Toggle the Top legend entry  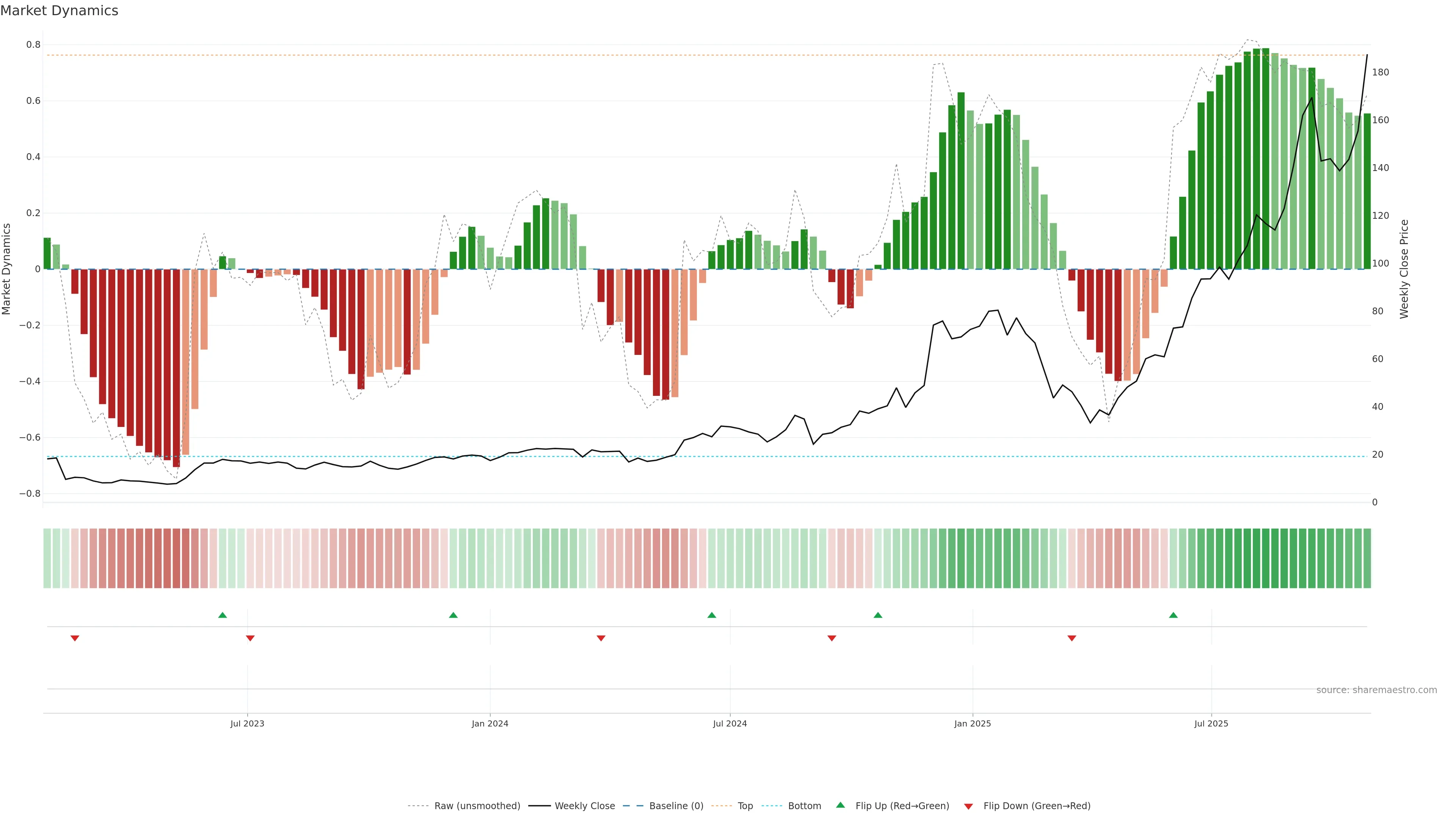point(745,806)
